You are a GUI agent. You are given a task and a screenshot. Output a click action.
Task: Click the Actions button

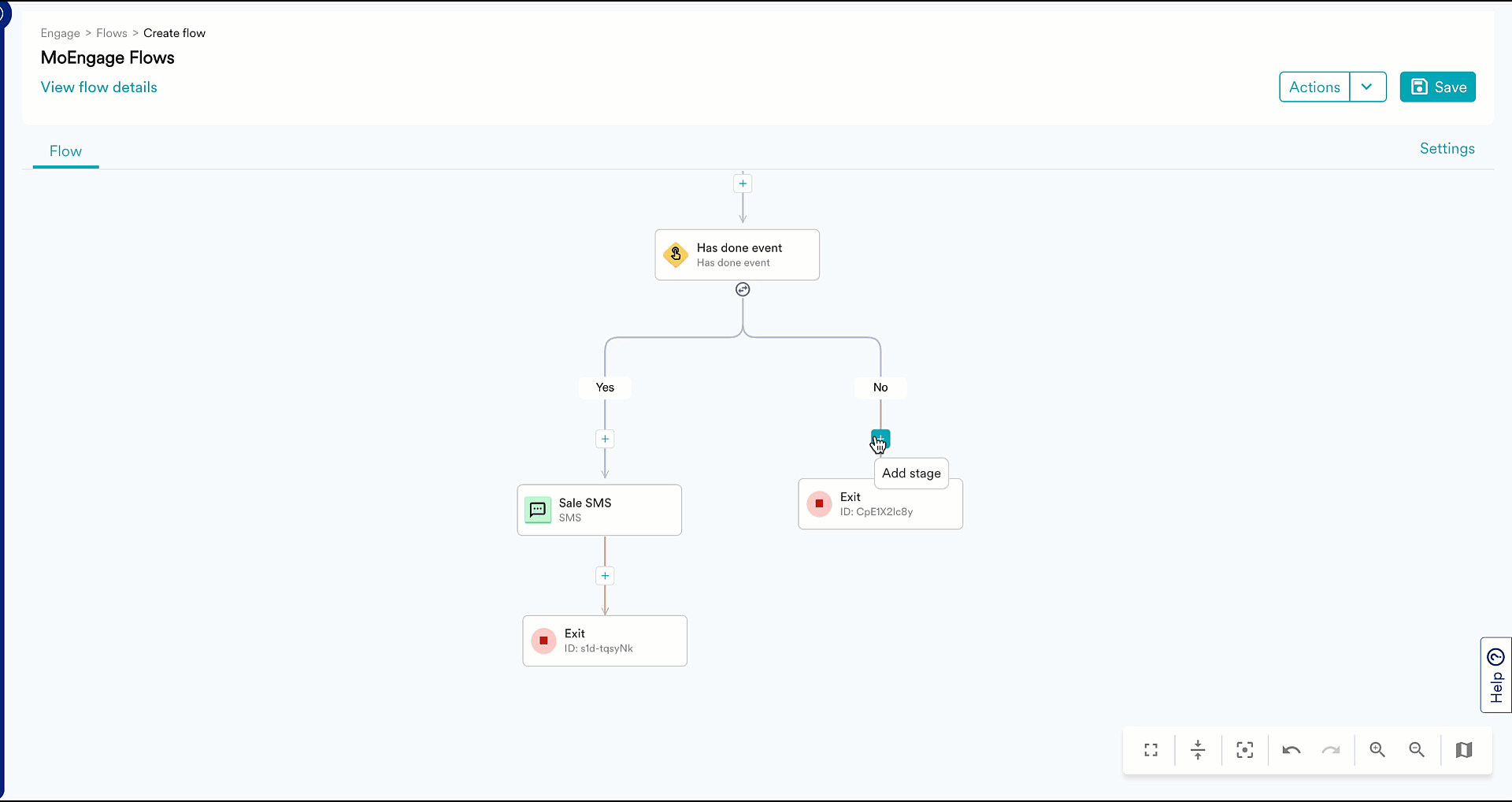(1314, 87)
